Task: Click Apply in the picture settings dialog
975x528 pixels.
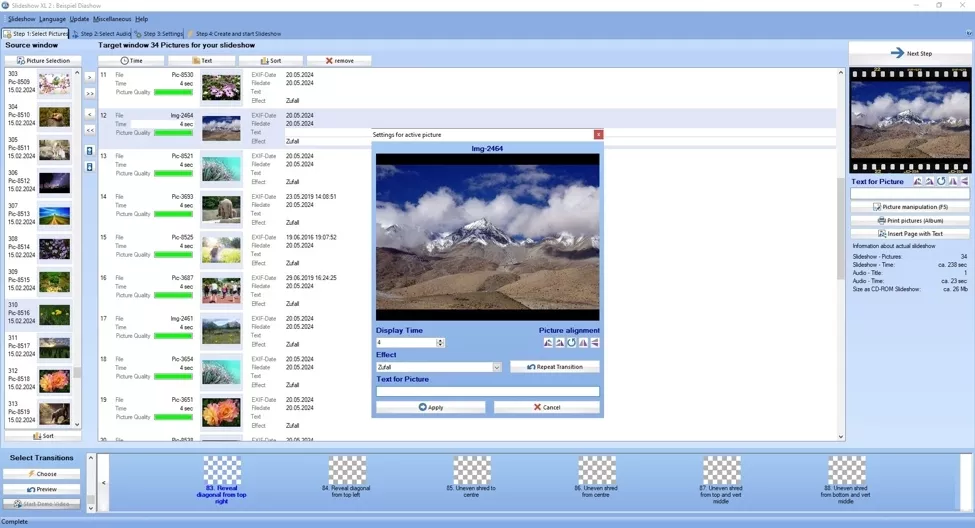Action: click(x=430, y=407)
